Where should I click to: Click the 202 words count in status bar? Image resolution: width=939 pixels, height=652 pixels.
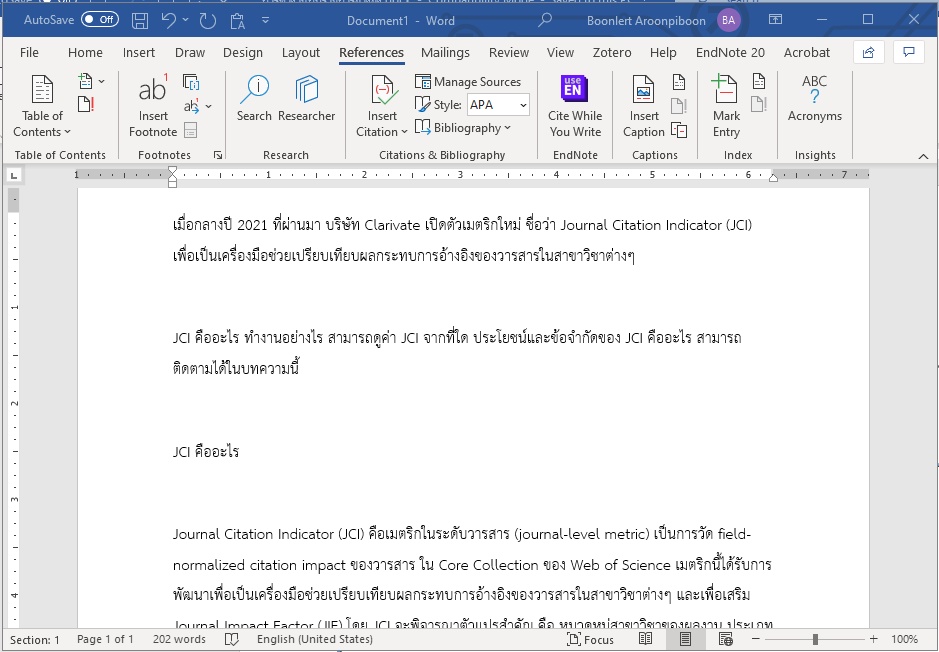click(x=179, y=639)
